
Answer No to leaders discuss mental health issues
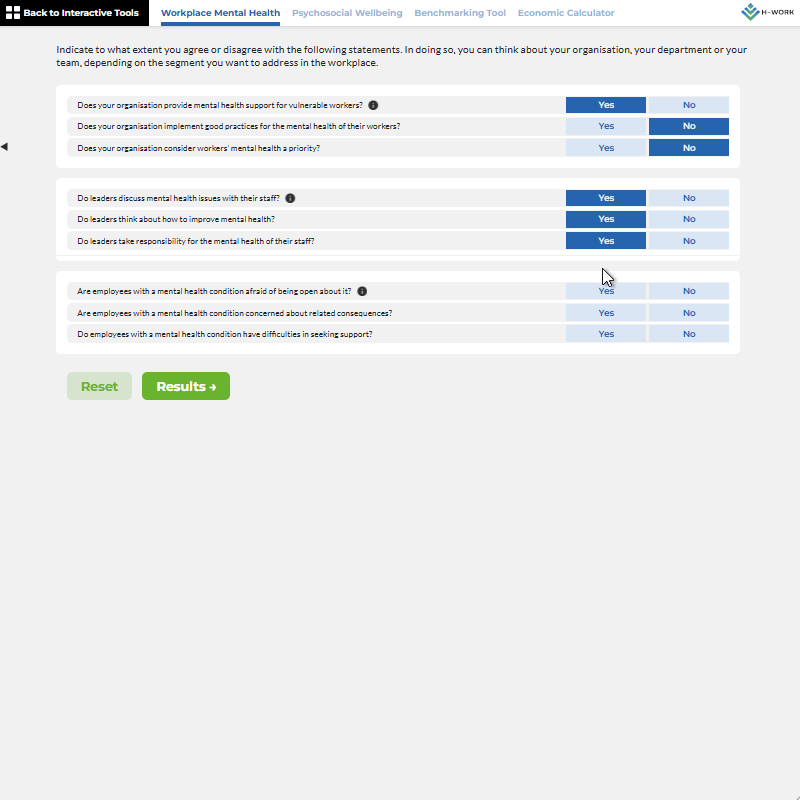[688, 198]
